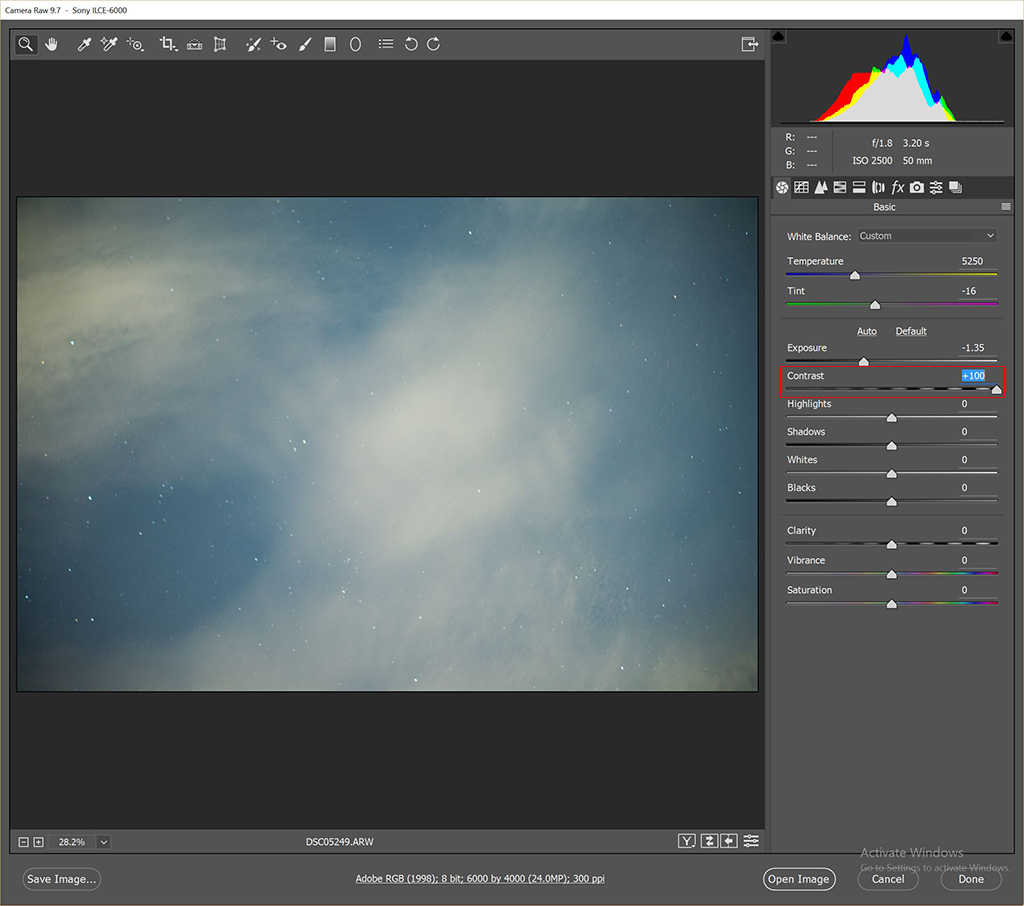Toggle full screen mode icon
Screen dimensions: 1024x906
749,44
